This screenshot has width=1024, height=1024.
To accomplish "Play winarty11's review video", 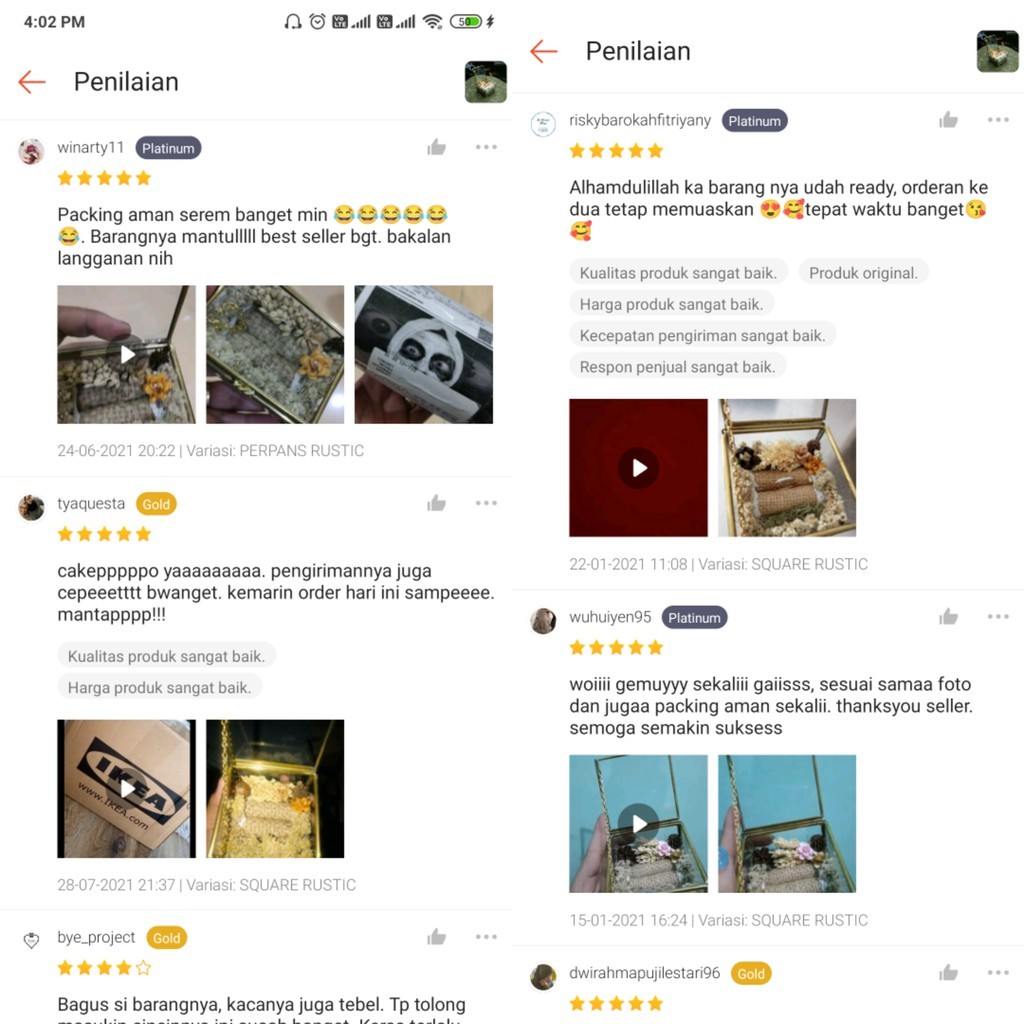I will coord(126,355).
